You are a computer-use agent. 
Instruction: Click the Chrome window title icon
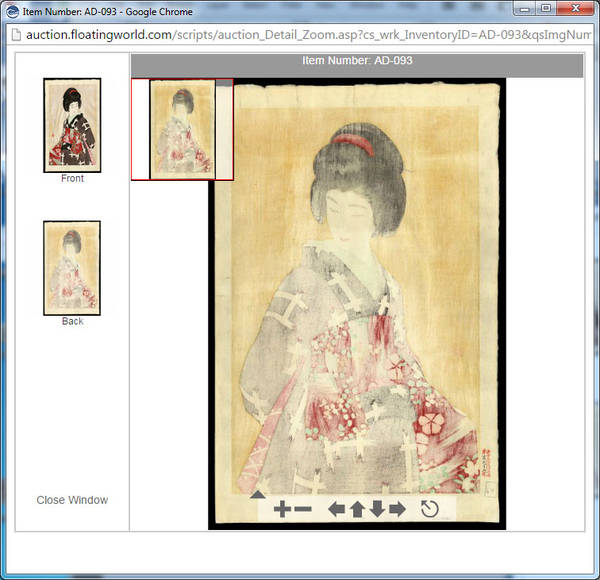coord(13,11)
